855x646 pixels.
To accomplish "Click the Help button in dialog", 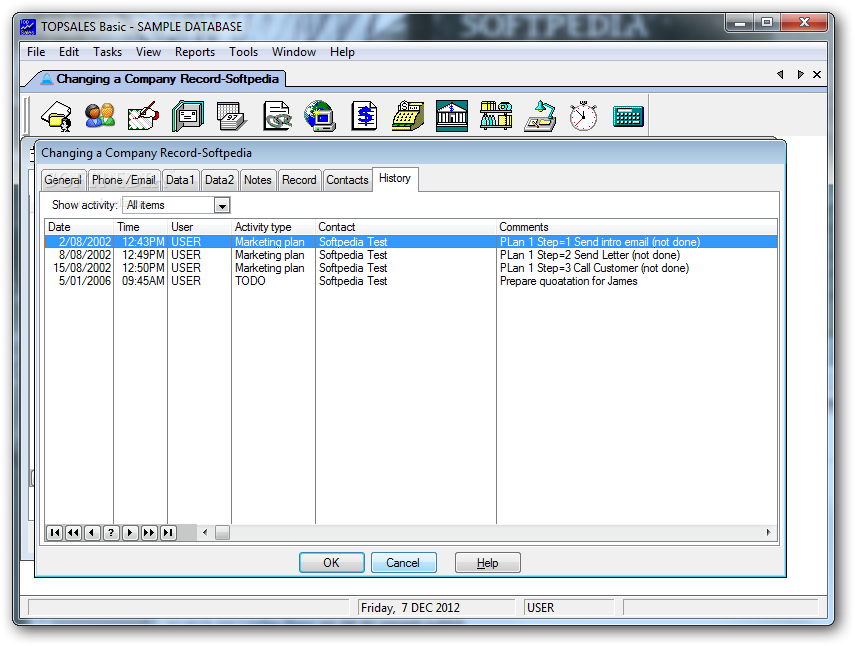I will click(487, 563).
